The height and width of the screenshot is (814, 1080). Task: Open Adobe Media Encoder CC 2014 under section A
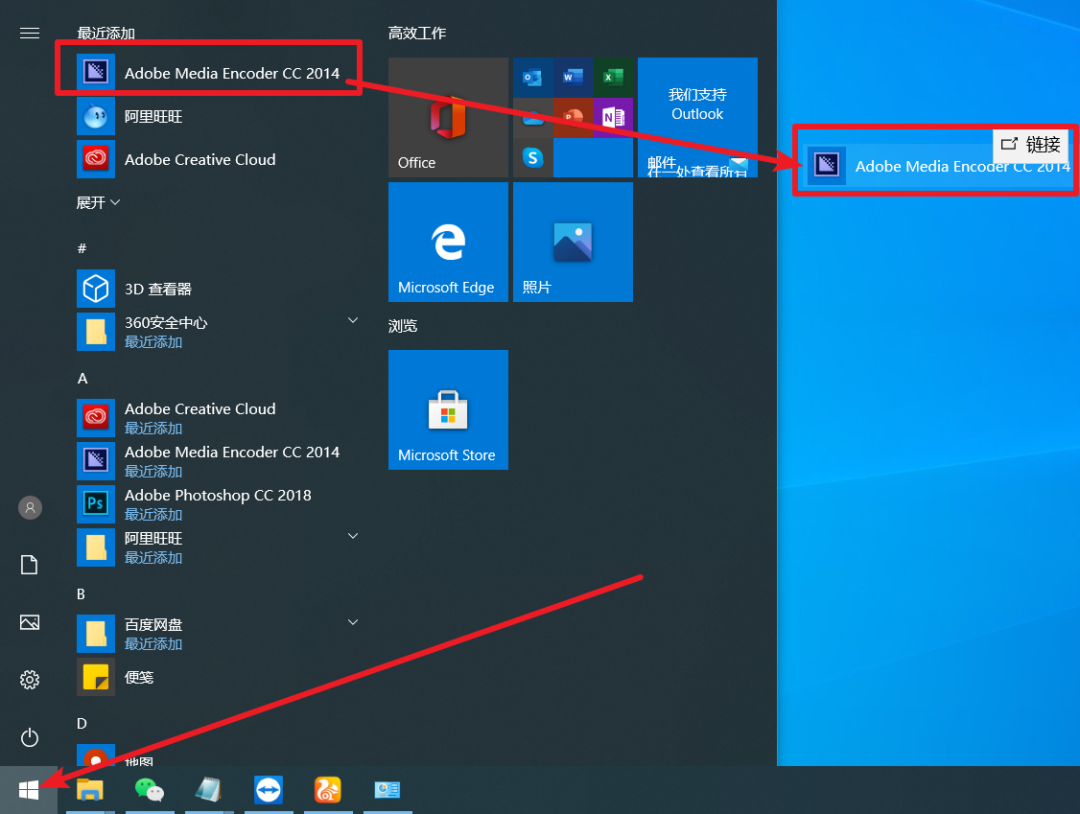tap(218, 461)
